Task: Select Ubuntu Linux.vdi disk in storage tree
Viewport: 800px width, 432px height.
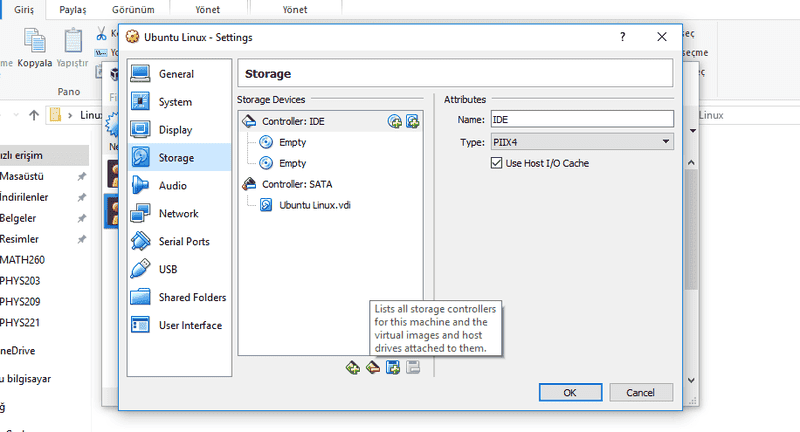Action: (x=315, y=206)
